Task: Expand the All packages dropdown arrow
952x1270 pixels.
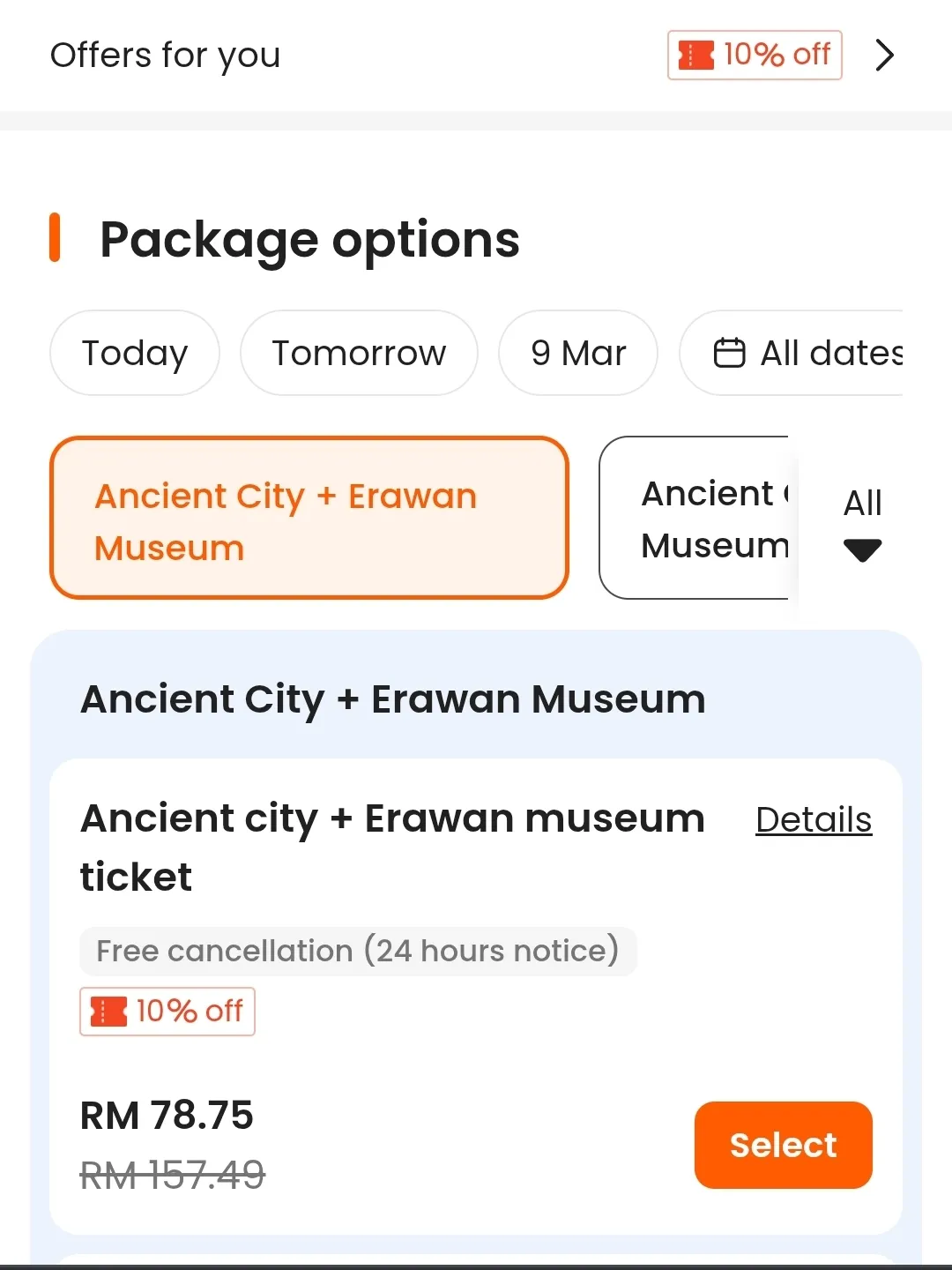Action: pyautogui.click(x=862, y=550)
